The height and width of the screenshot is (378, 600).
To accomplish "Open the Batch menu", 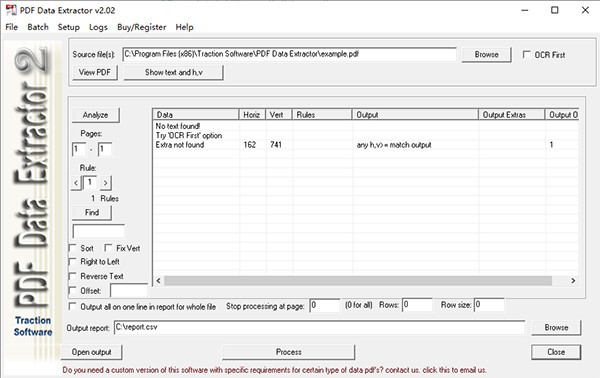I will pyautogui.click(x=38, y=27).
